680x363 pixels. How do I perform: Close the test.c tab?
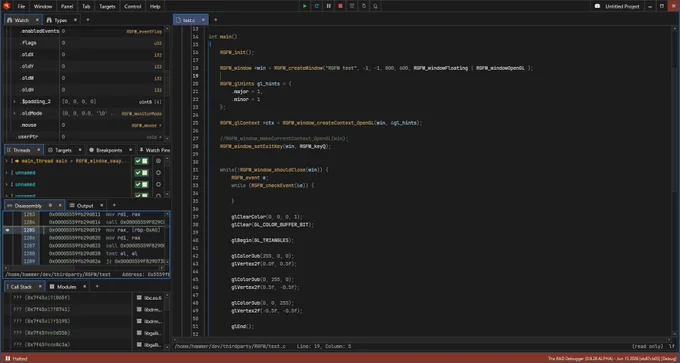(x=203, y=20)
